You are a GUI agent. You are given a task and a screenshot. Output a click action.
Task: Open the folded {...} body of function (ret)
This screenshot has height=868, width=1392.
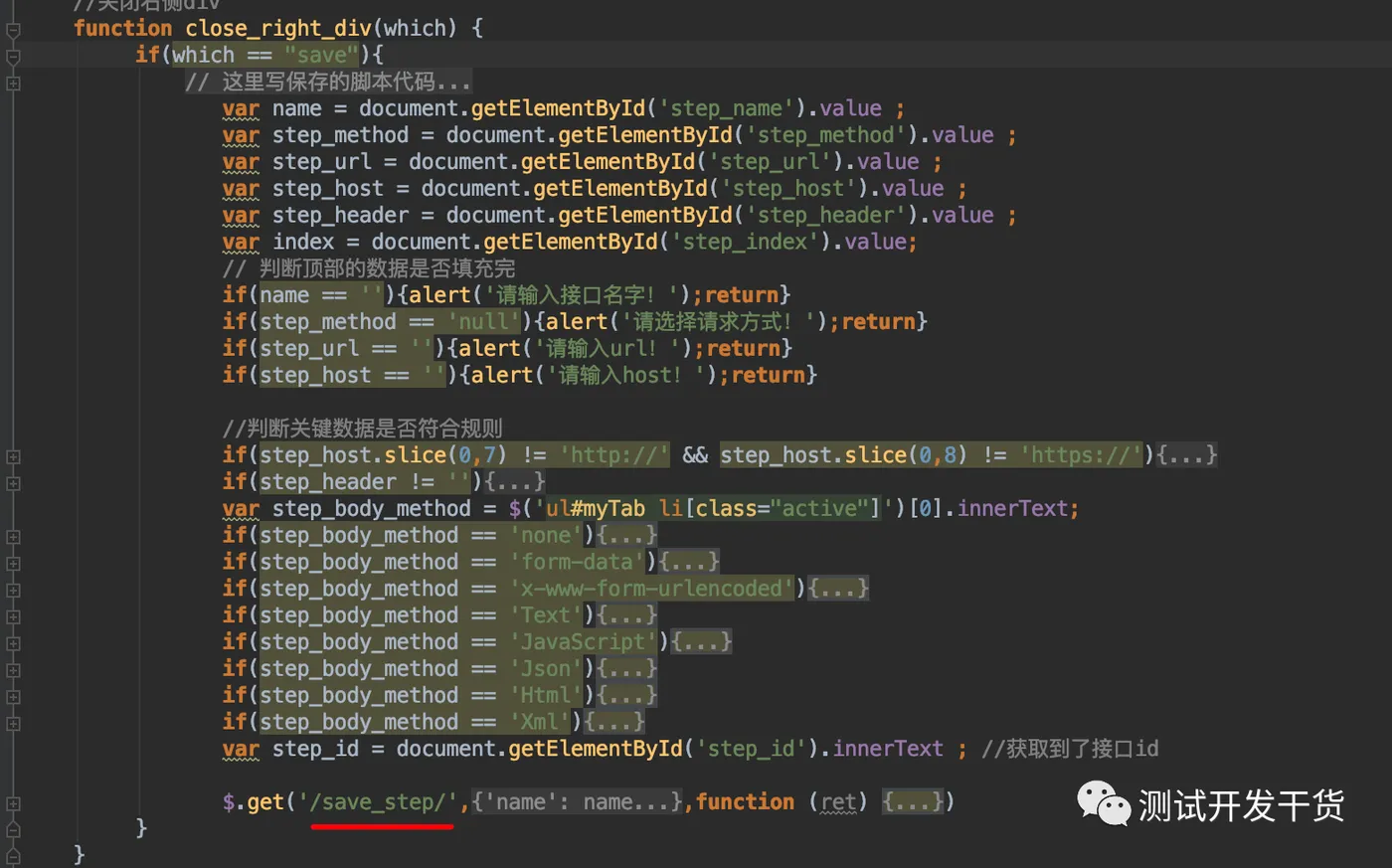click(x=912, y=801)
